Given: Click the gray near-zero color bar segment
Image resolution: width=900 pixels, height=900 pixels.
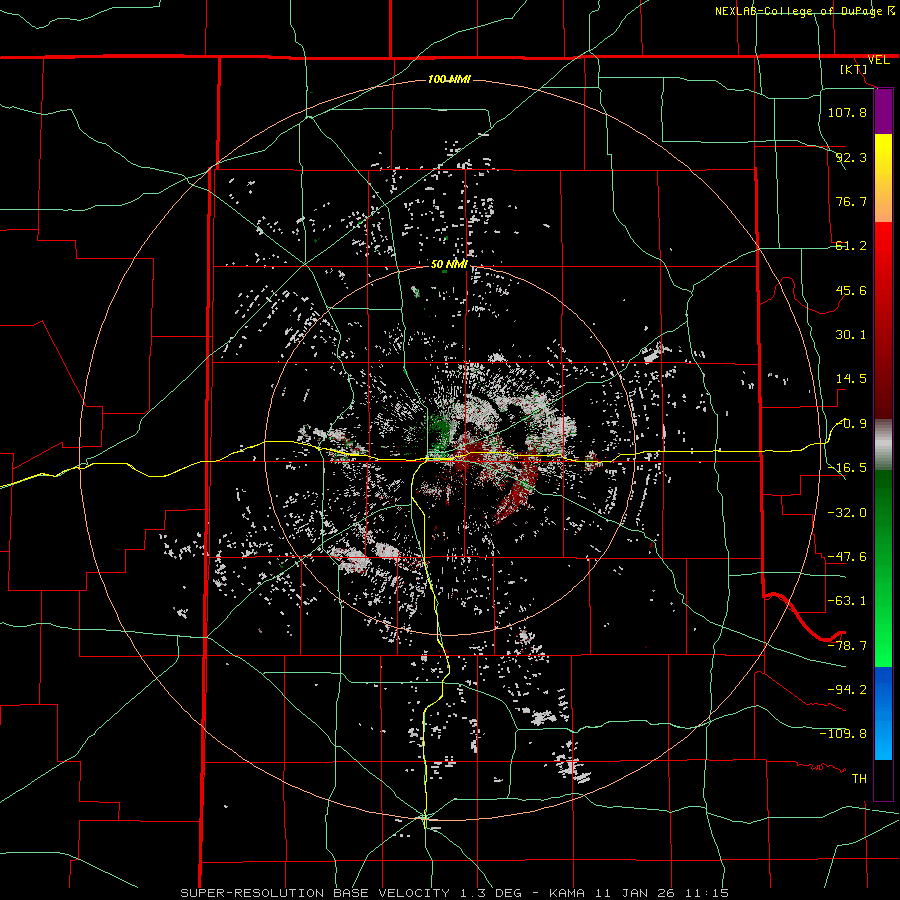Looking at the screenshot, I should coord(883,445).
